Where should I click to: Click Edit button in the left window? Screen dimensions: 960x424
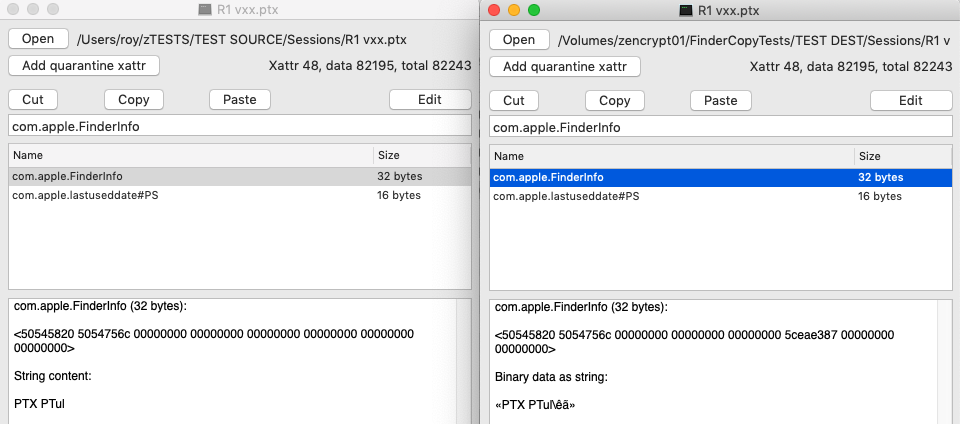[430, 100]
